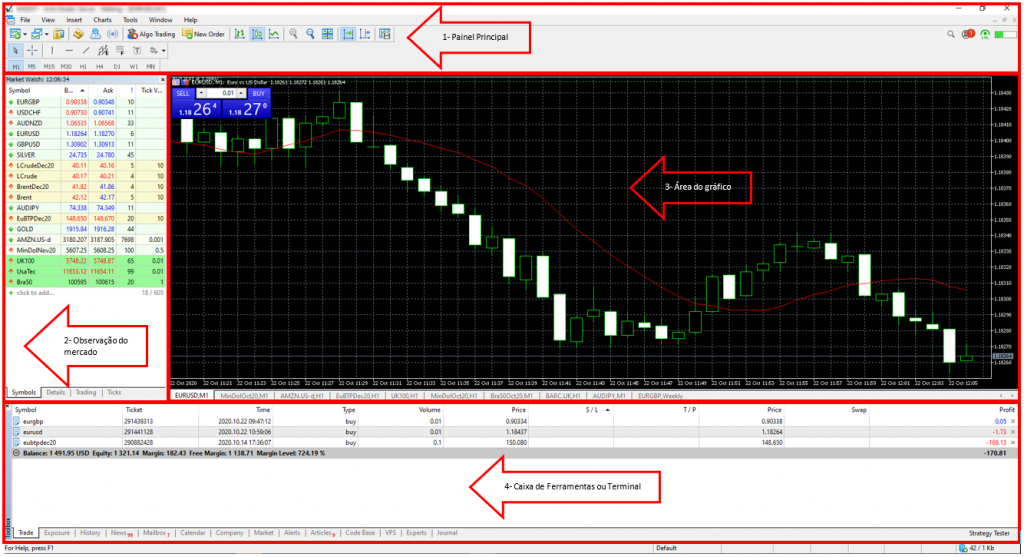Open the EURGBP,Weekly chart tab
The image size is (1024, 557).
click(x=660, y=396)
